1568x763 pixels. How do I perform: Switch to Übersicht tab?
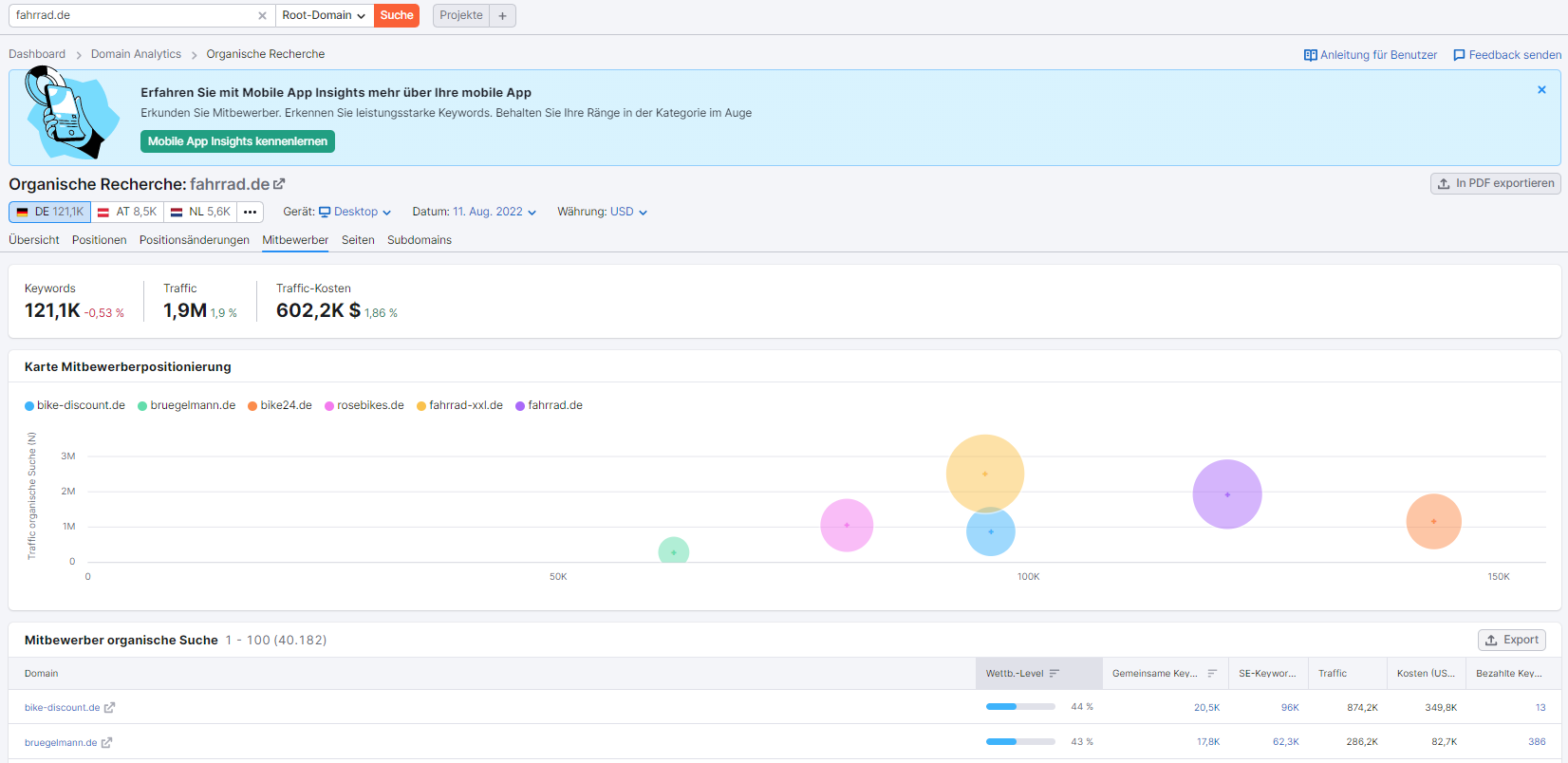pos(34,240)
